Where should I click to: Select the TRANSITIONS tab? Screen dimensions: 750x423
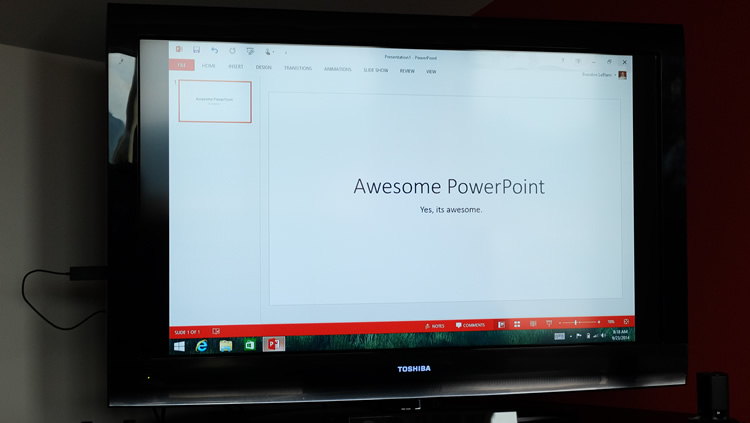(298, 68)
